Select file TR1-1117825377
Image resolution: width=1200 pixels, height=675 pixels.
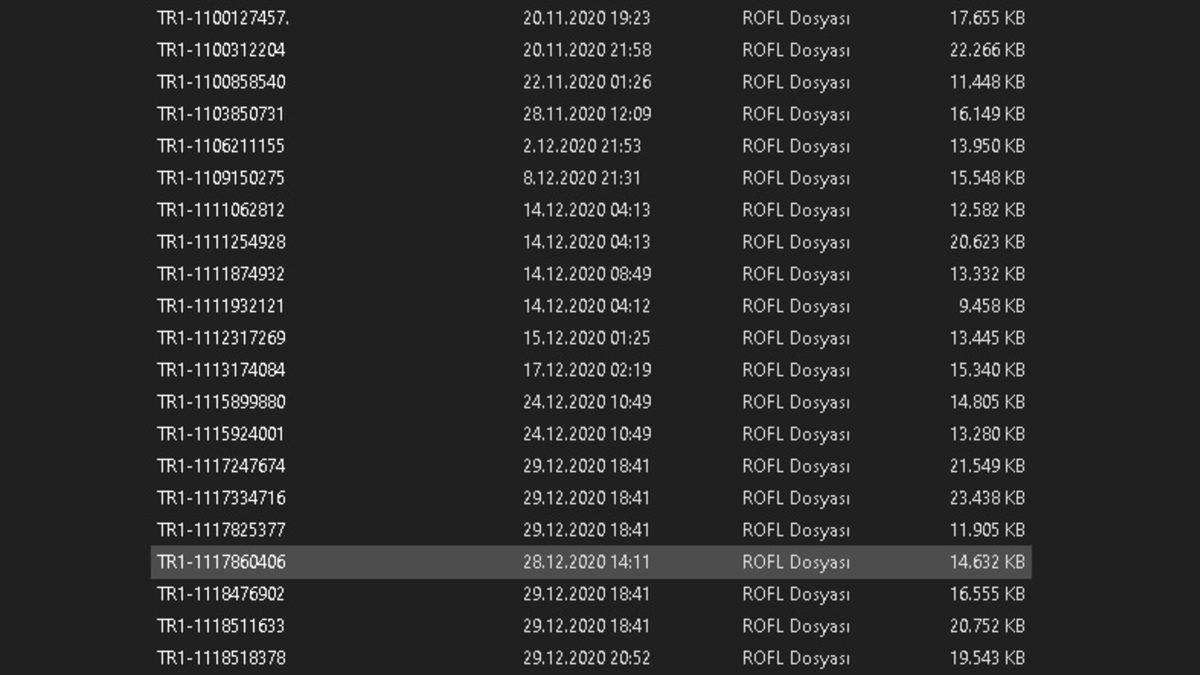point(590,530)
